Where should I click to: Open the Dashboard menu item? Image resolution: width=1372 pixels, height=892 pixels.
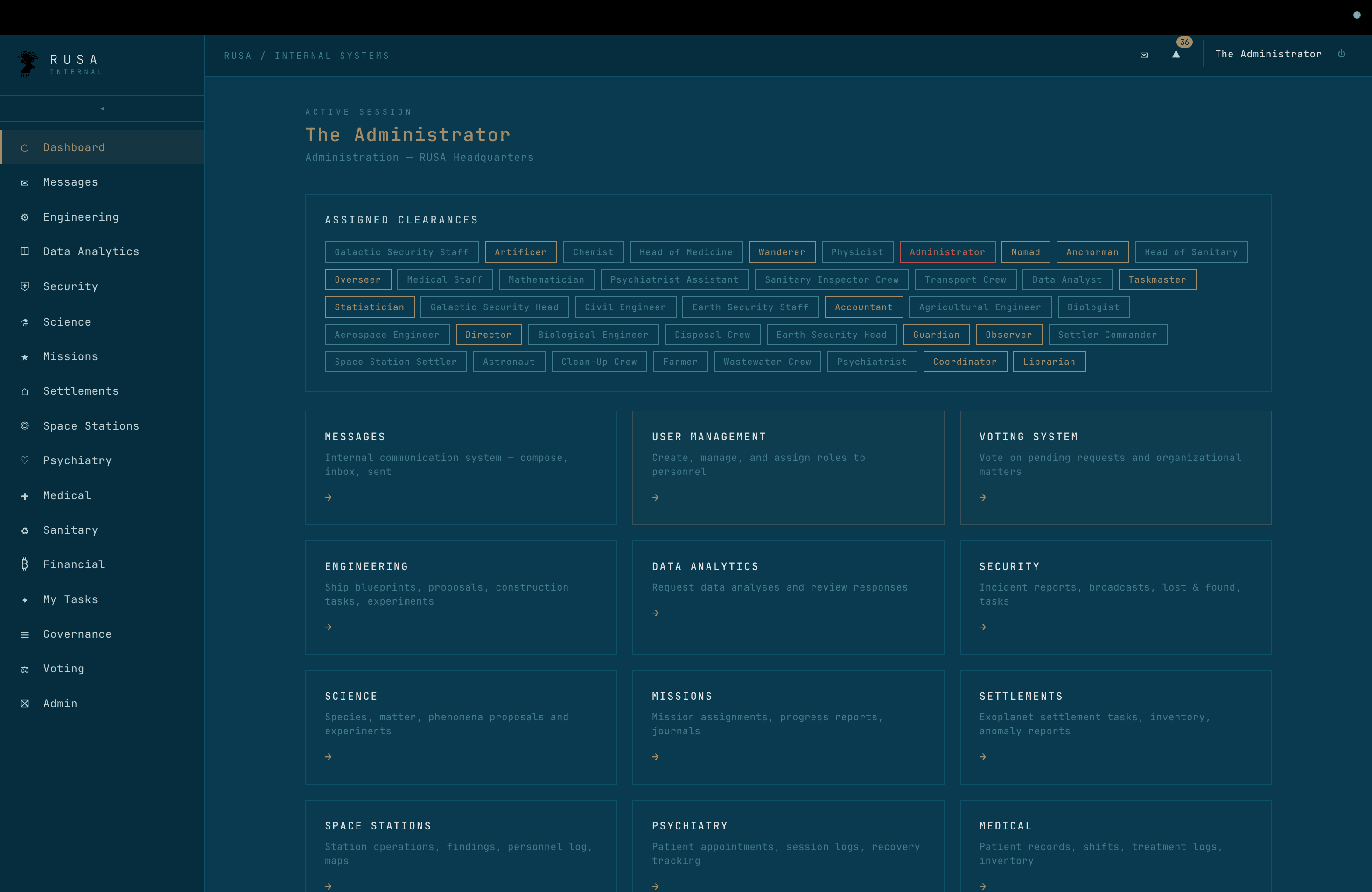pyautogui.click(x=103, y=147)
